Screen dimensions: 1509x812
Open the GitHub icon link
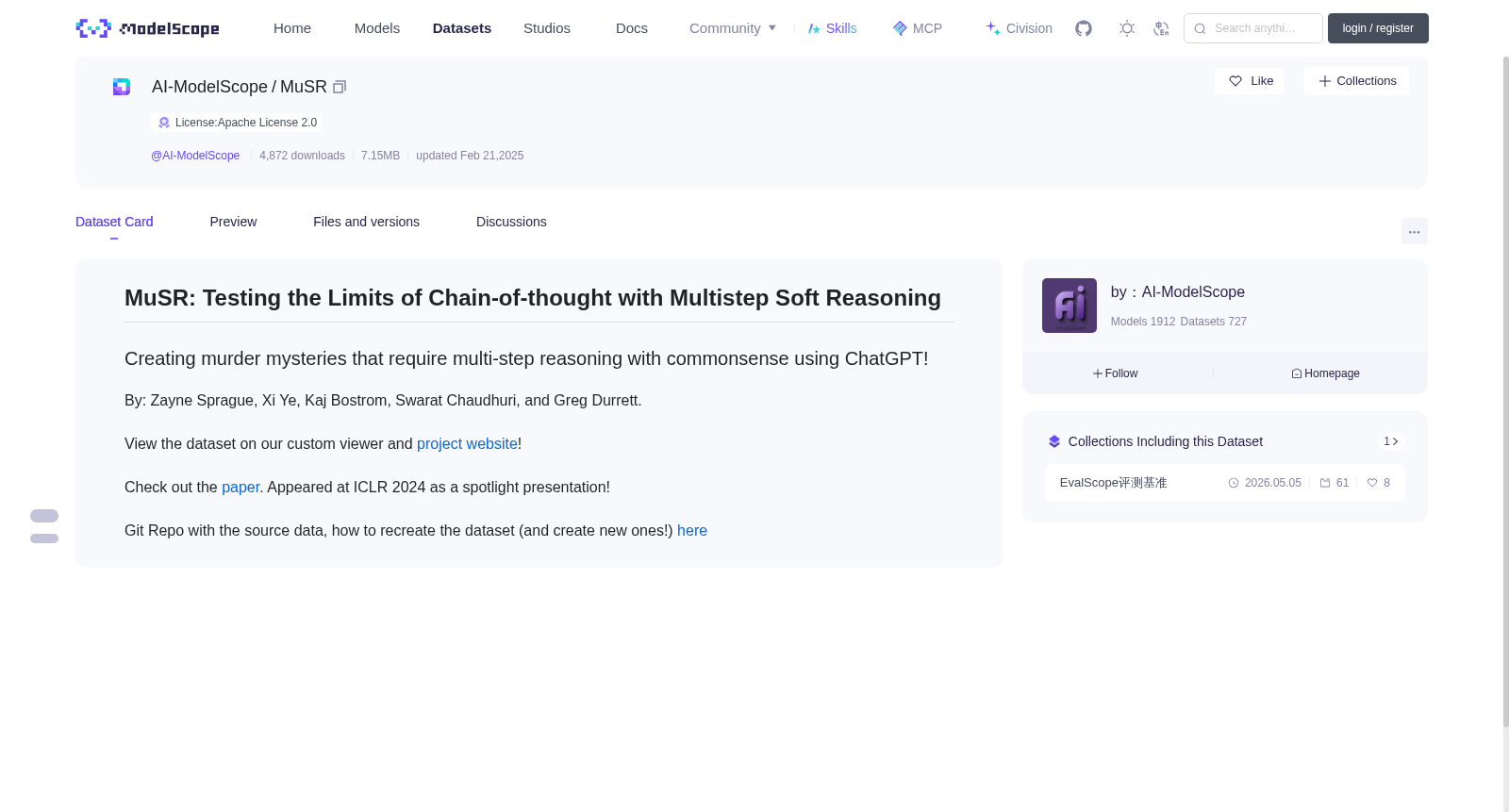coord(1084,28)
